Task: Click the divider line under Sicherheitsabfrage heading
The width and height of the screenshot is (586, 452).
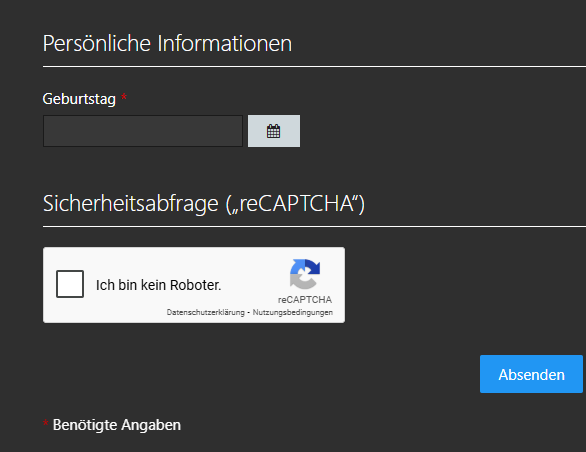Action: (314, 227)
